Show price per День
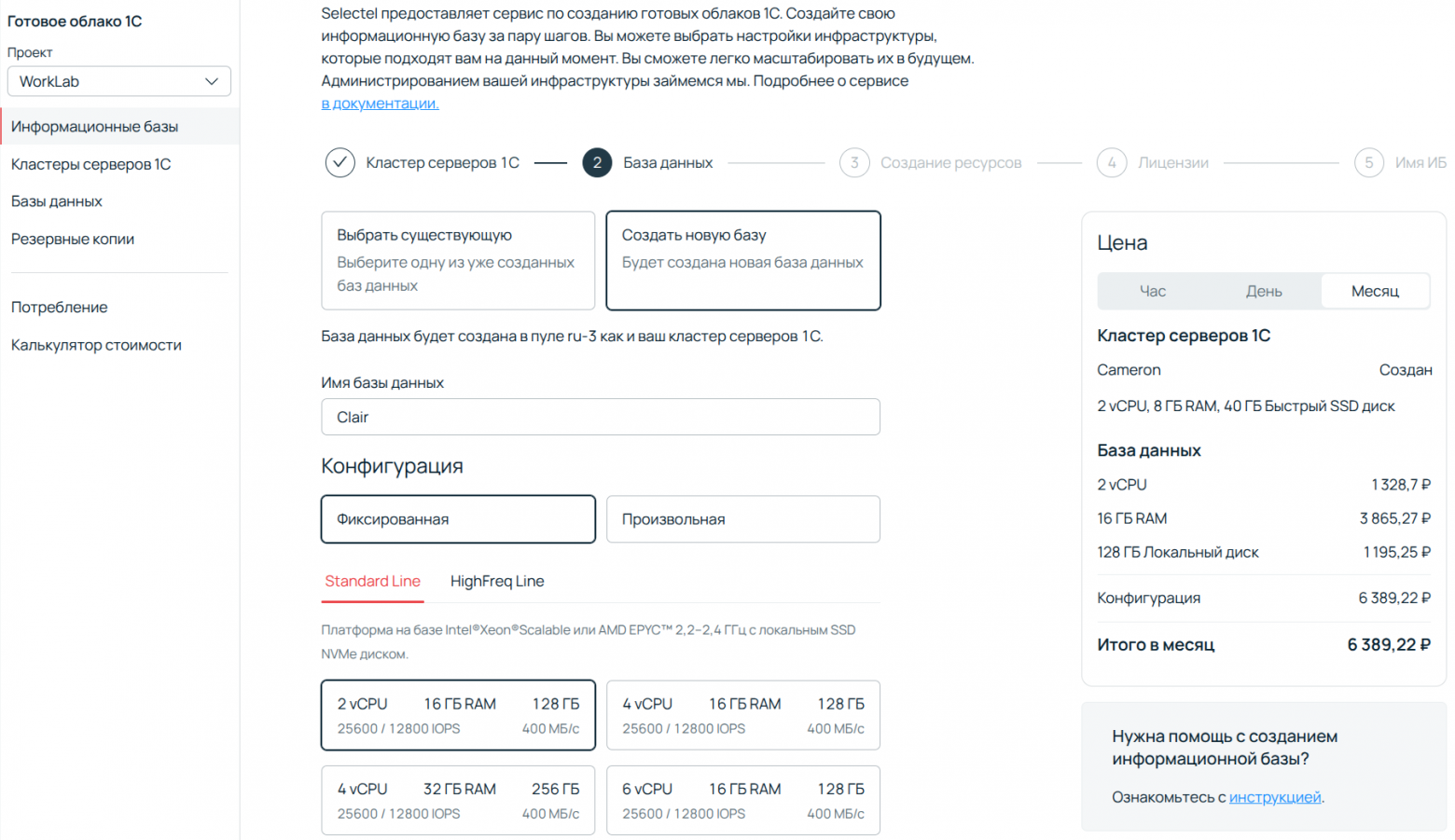Screen dimensions: 1455x840 point(1264,291)
